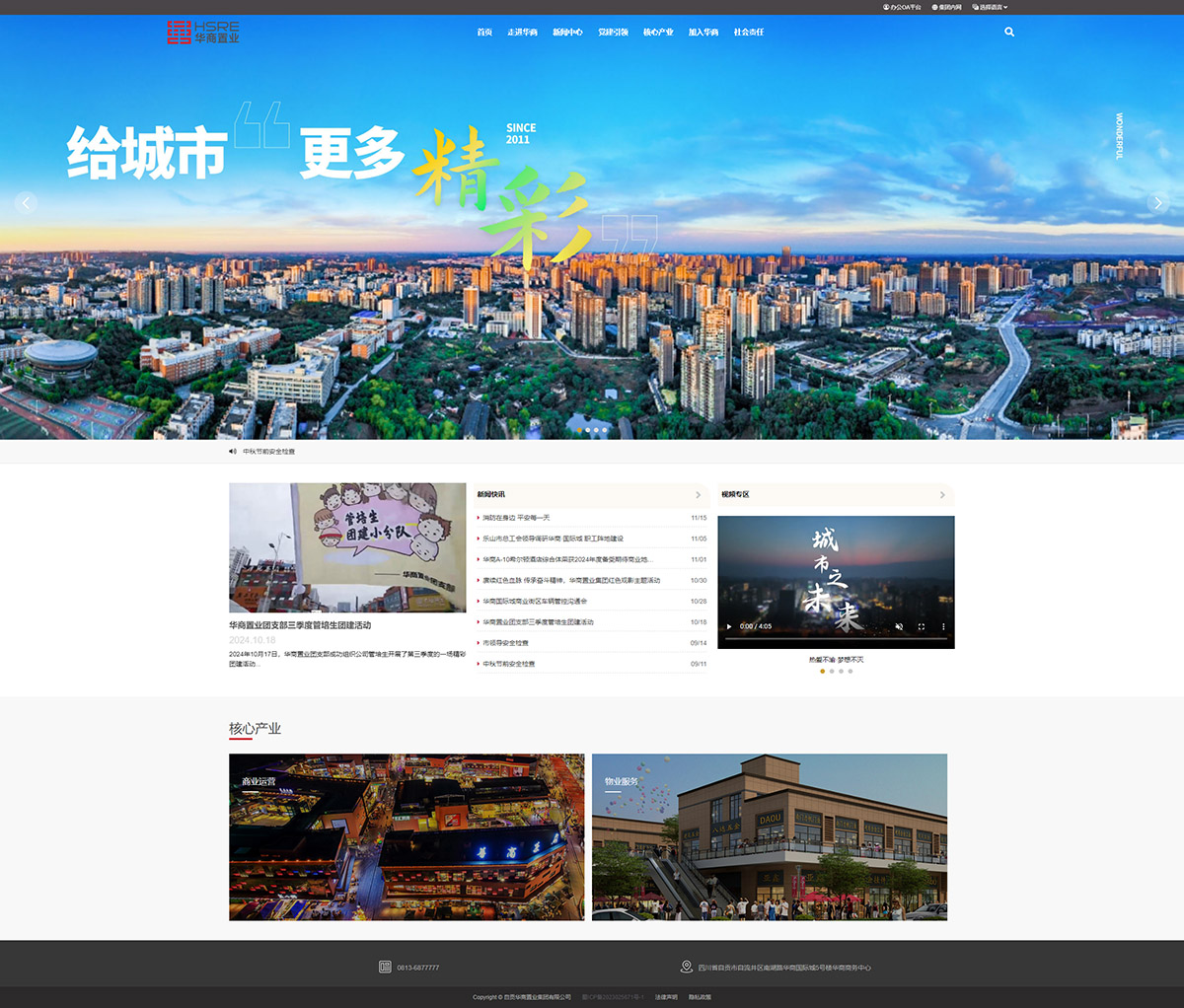Open the search magnifier in the header
The width and height of the screenshot is (1184, 1008).
pos(1009,32)
